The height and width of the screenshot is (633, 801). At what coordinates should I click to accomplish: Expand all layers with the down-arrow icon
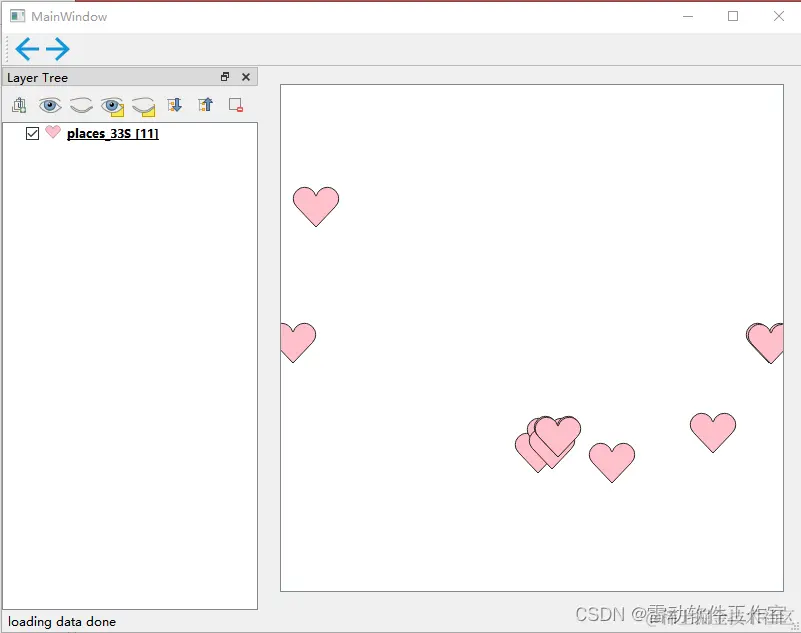click(174, 105)
